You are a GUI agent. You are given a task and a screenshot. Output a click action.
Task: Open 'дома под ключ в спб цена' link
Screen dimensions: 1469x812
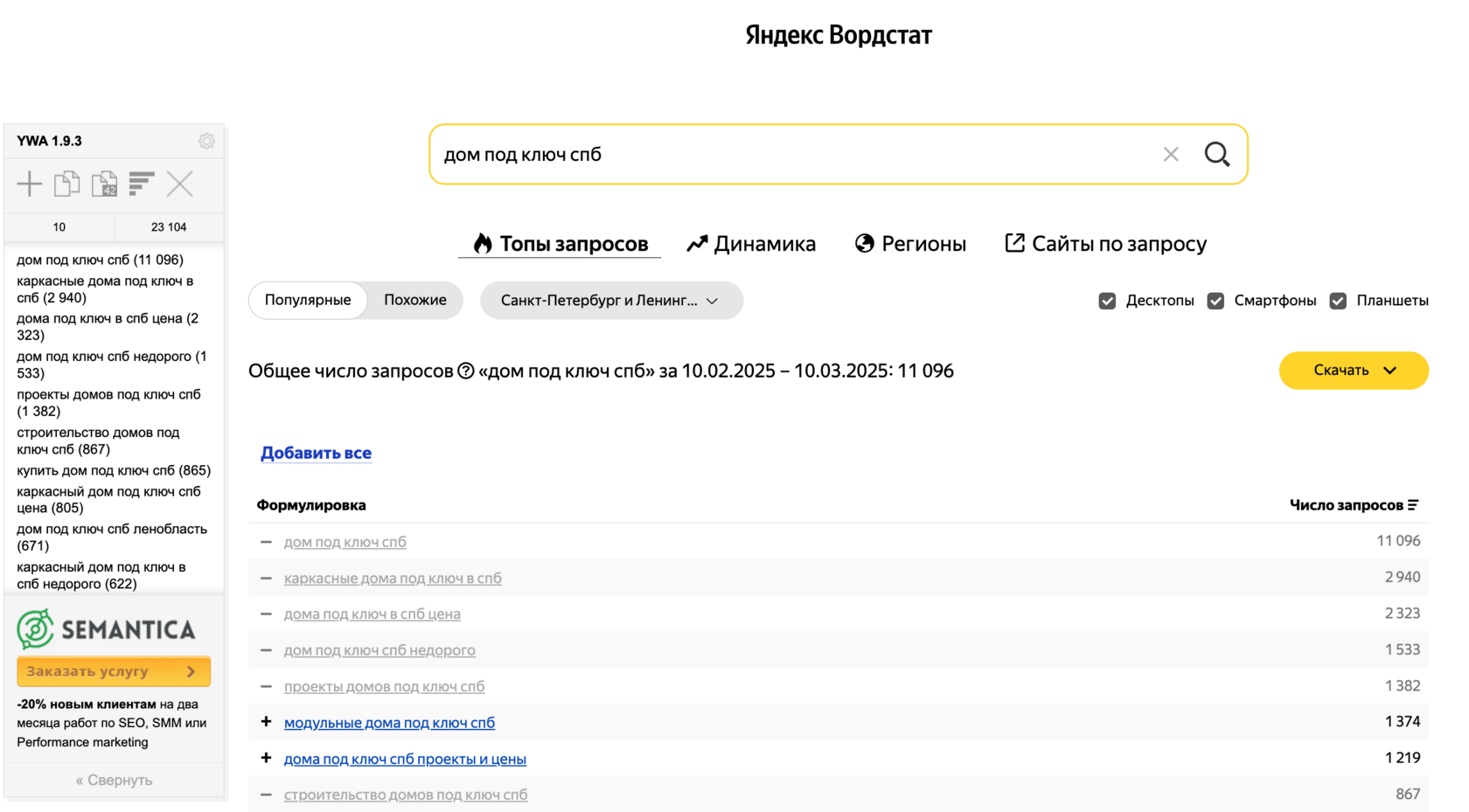click(372, 614)
